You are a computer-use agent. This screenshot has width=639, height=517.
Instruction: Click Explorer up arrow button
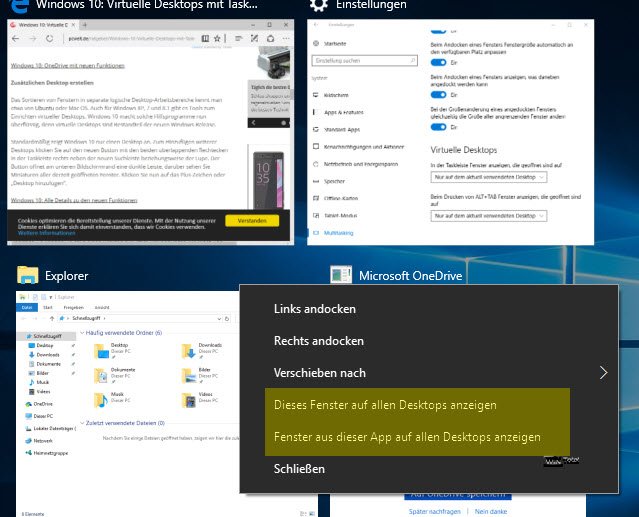[52, 318]
